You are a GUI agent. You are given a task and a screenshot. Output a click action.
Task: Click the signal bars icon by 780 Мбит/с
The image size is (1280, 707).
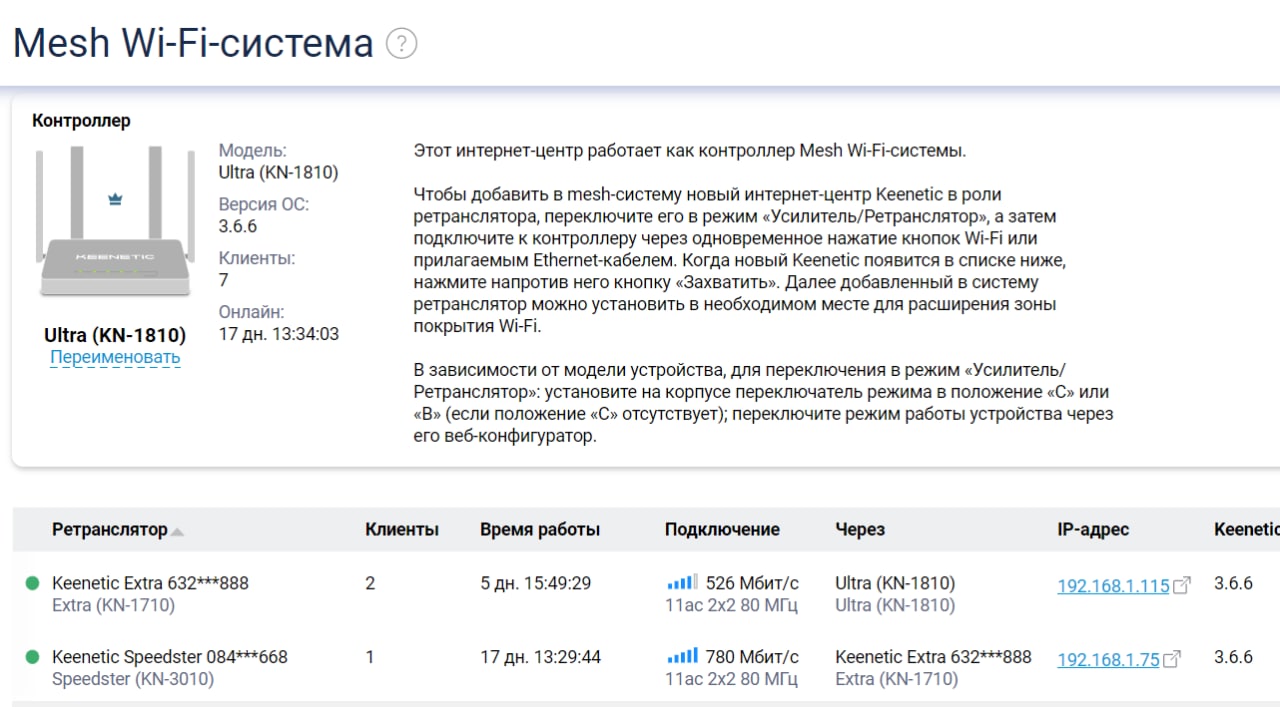[x=682, y=656]
